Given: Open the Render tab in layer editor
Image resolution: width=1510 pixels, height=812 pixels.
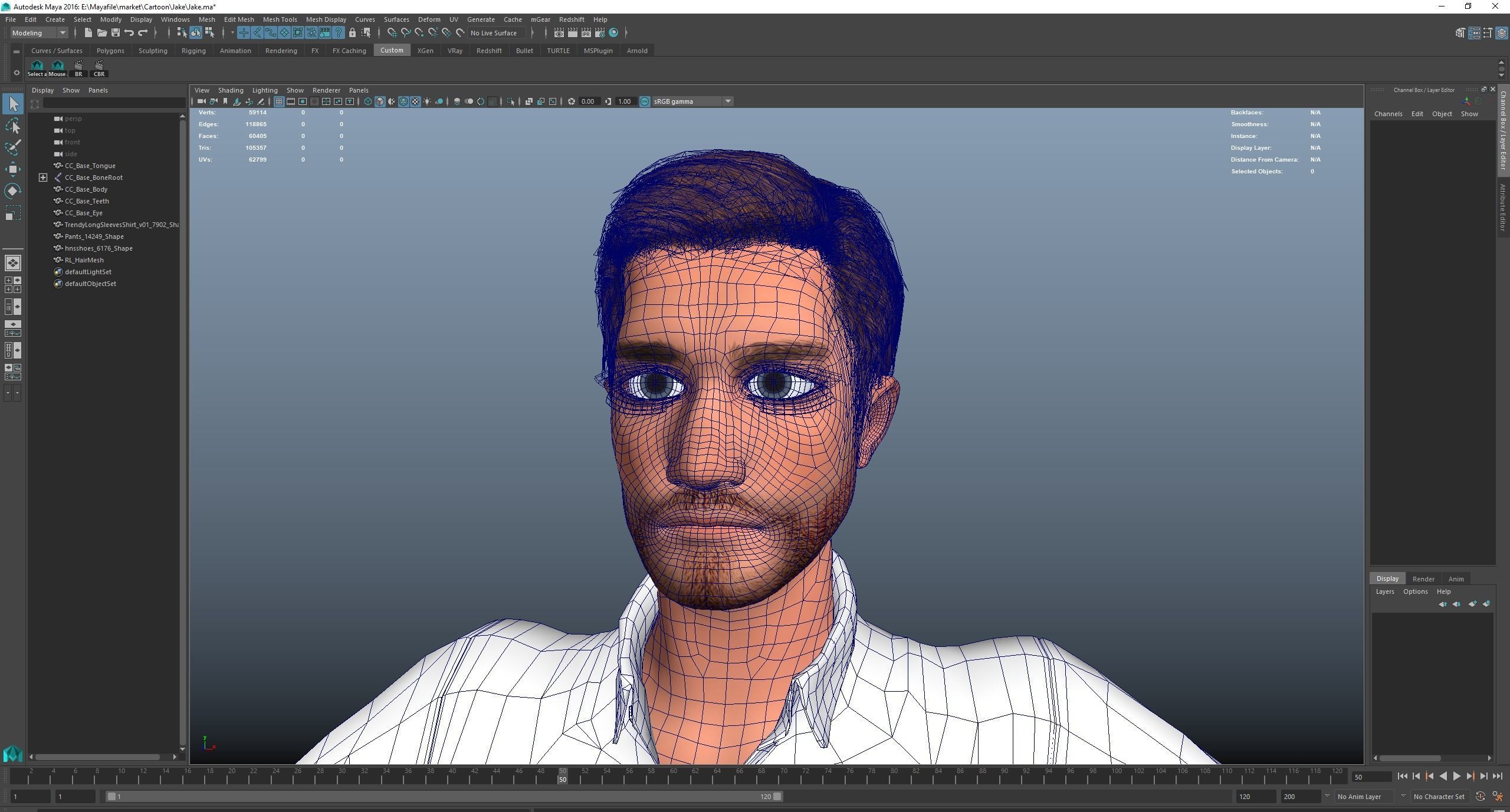Looking at the screenshot, I should point(1423,578).
